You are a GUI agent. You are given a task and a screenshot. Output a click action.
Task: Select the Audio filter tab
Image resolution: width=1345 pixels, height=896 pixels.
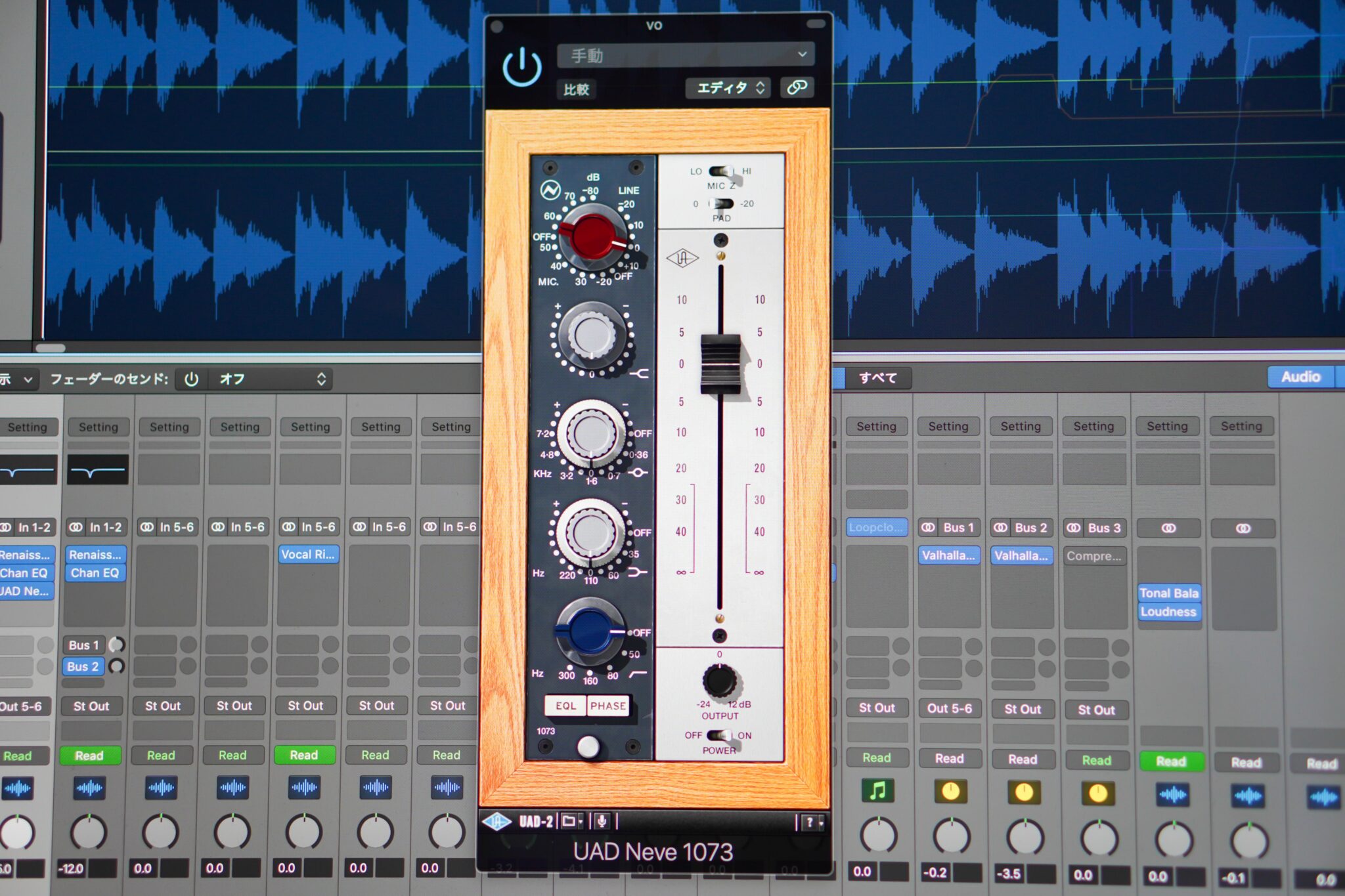pos(1300,377)
